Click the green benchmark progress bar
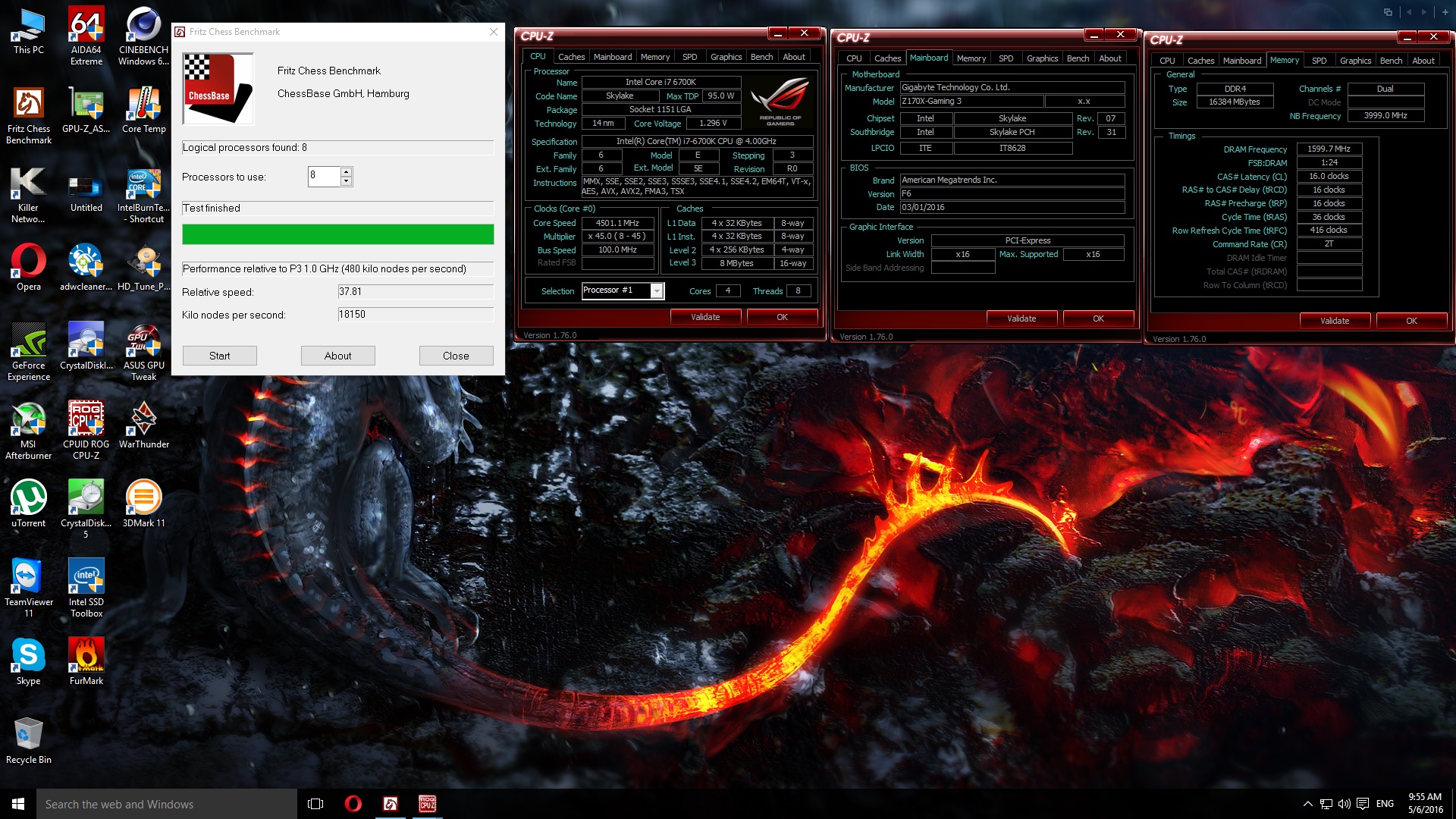 tap(337, 234)
